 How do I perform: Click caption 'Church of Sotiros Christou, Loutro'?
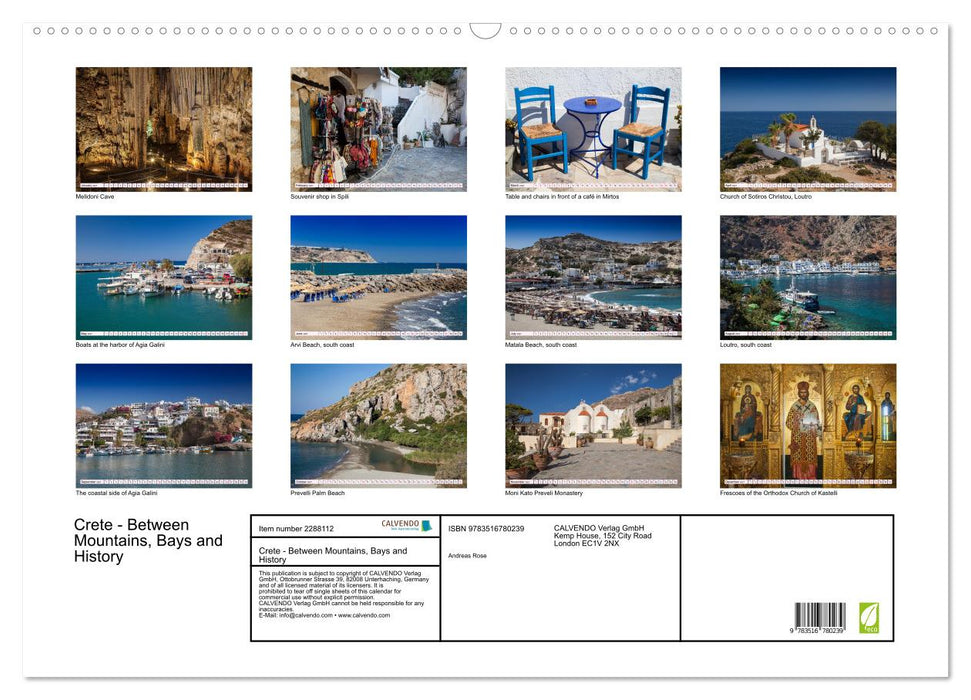point(765,196)
